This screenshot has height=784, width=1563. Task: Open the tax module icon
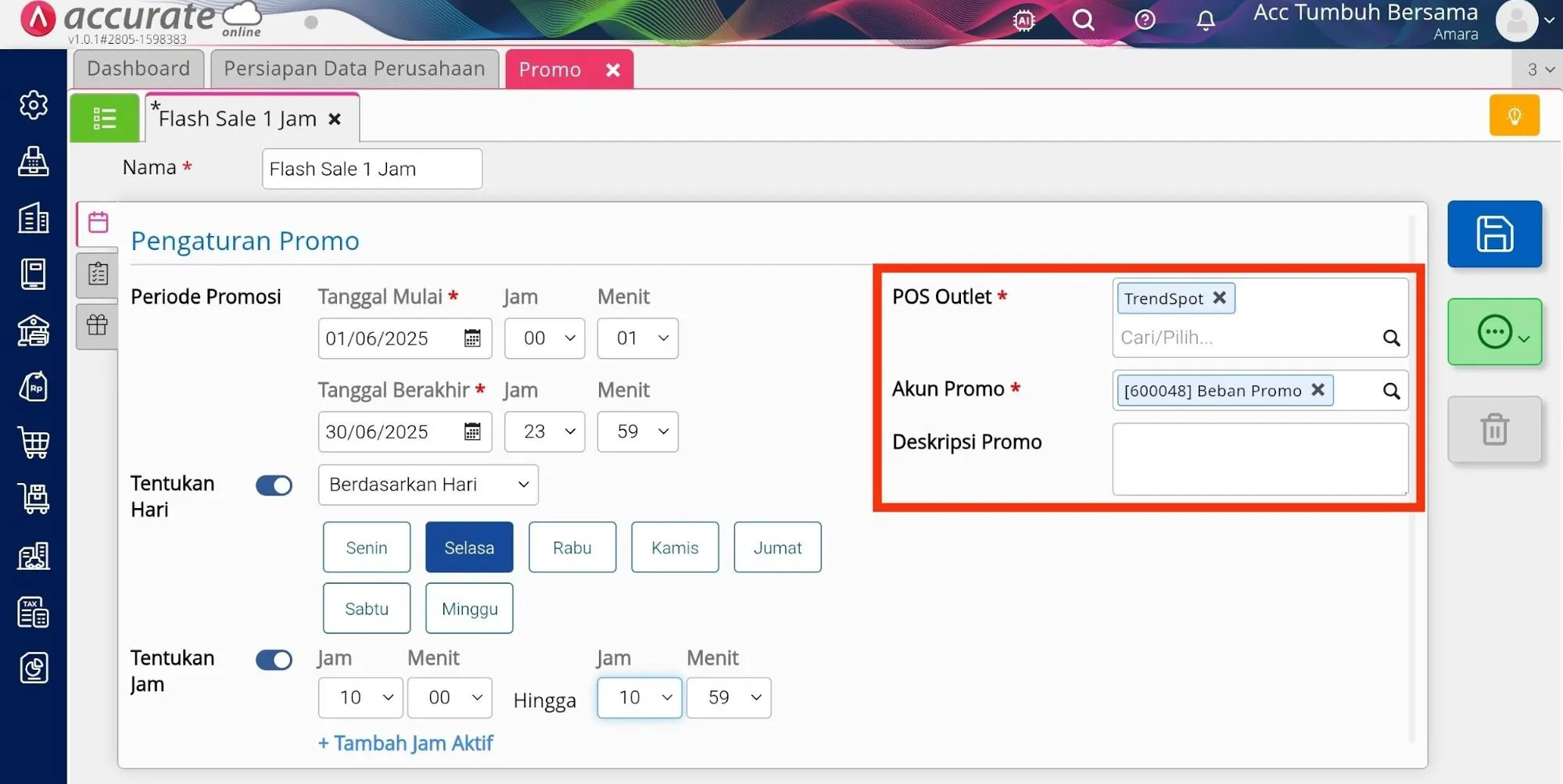point(33,612)
